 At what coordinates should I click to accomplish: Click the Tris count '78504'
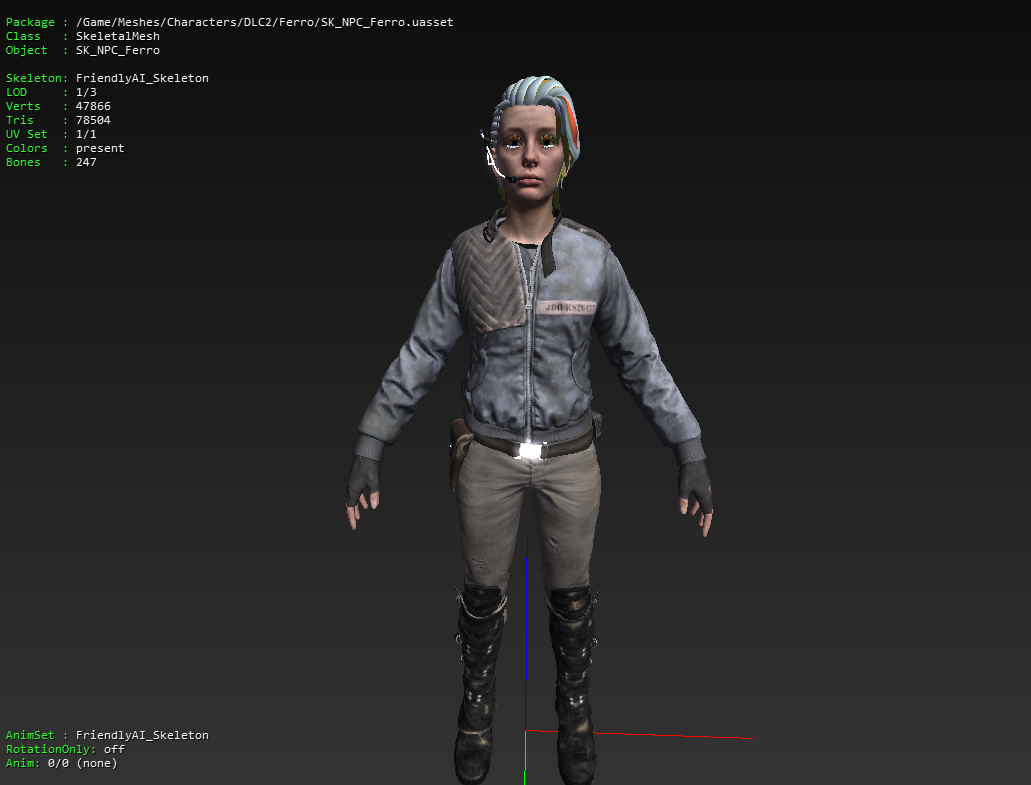pos(93,120)
